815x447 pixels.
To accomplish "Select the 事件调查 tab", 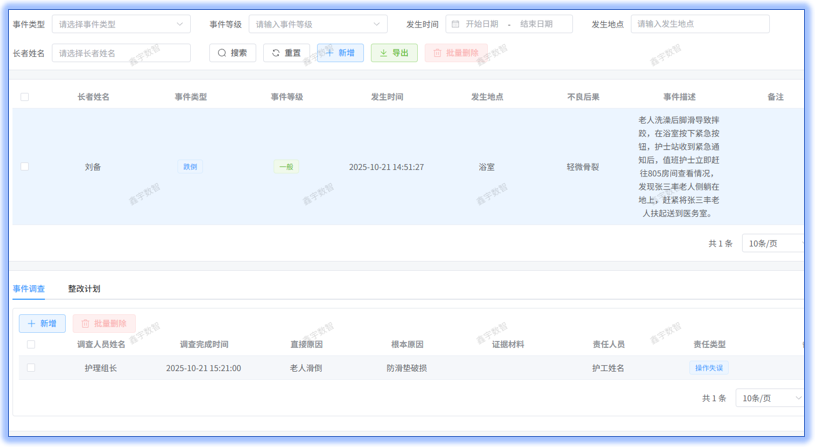I will (x=29, y=289).
